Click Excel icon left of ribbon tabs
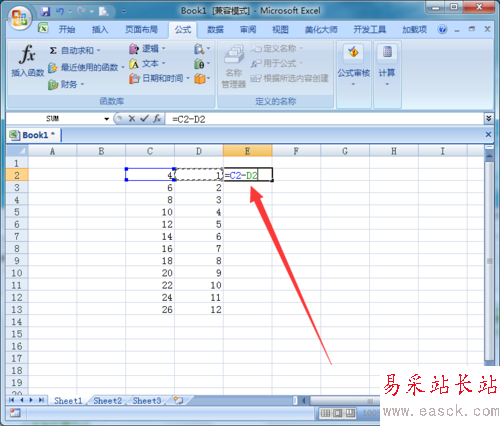Screen dimensions: 500x426 [x=43, y=28]
